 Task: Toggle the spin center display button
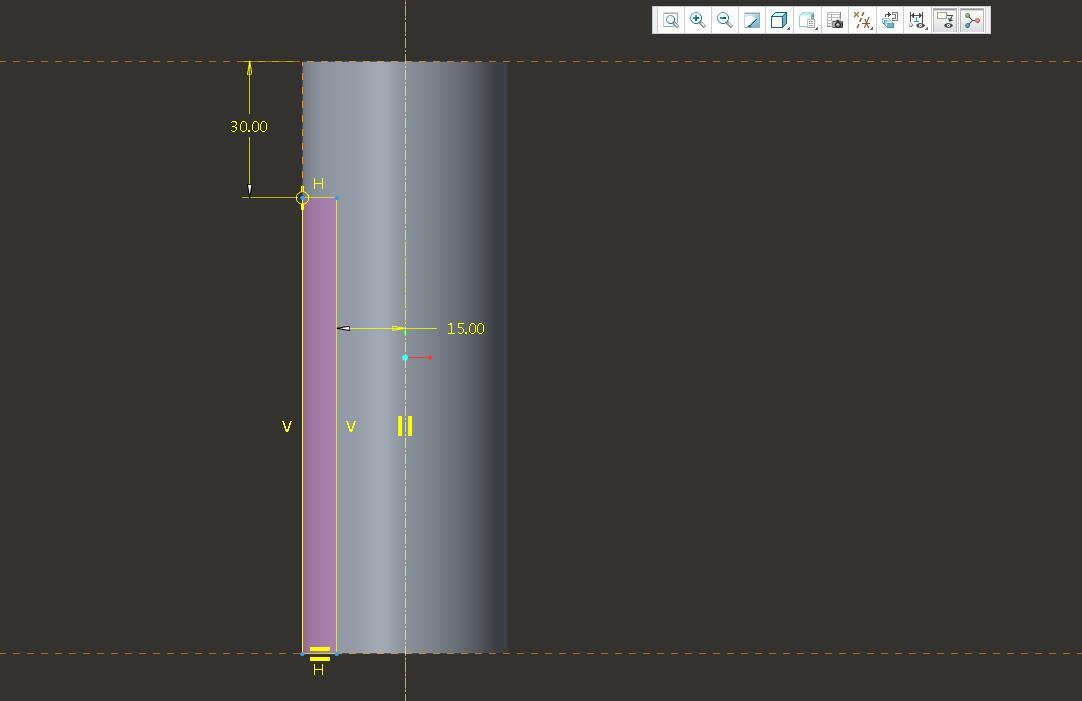coord(972,20)
